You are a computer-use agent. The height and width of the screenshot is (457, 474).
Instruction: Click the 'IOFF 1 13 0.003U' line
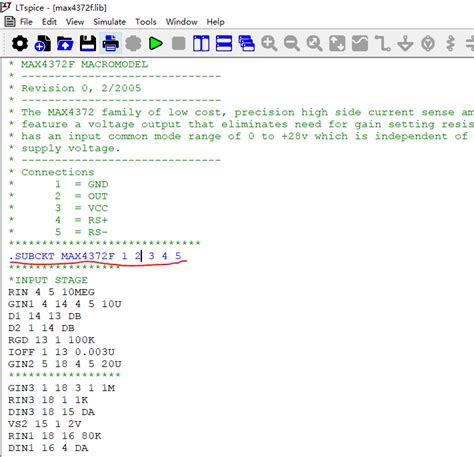pos(61,352)
